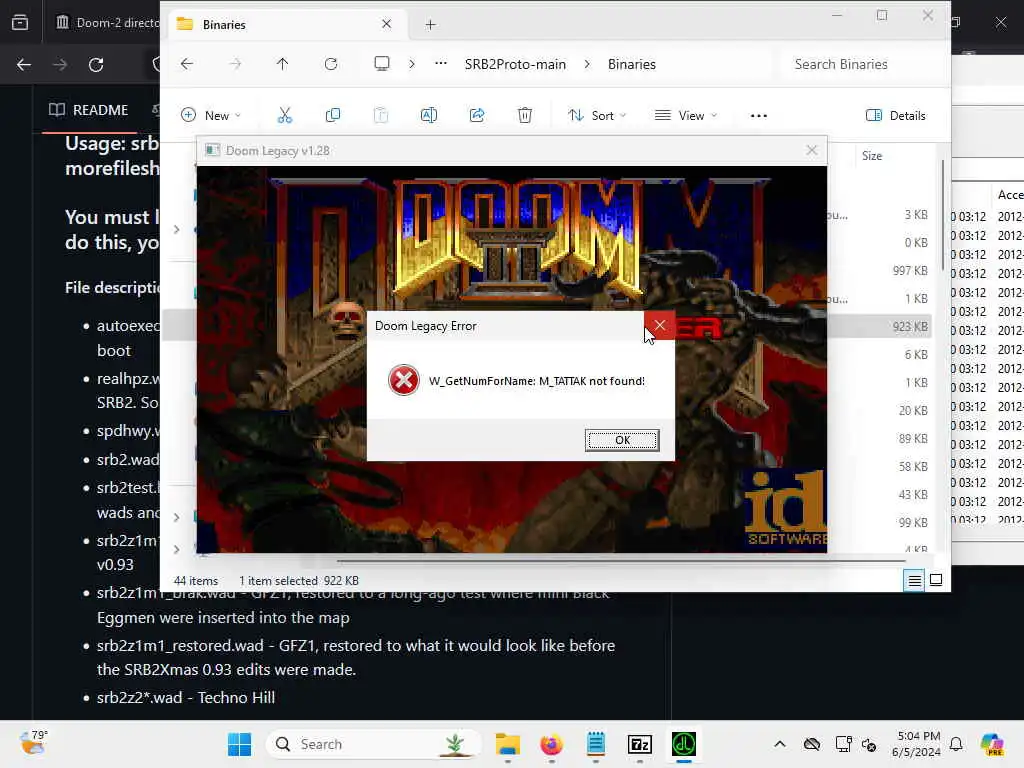
Task: Open the Notepad taskbar icon
Action: point(596,744)
